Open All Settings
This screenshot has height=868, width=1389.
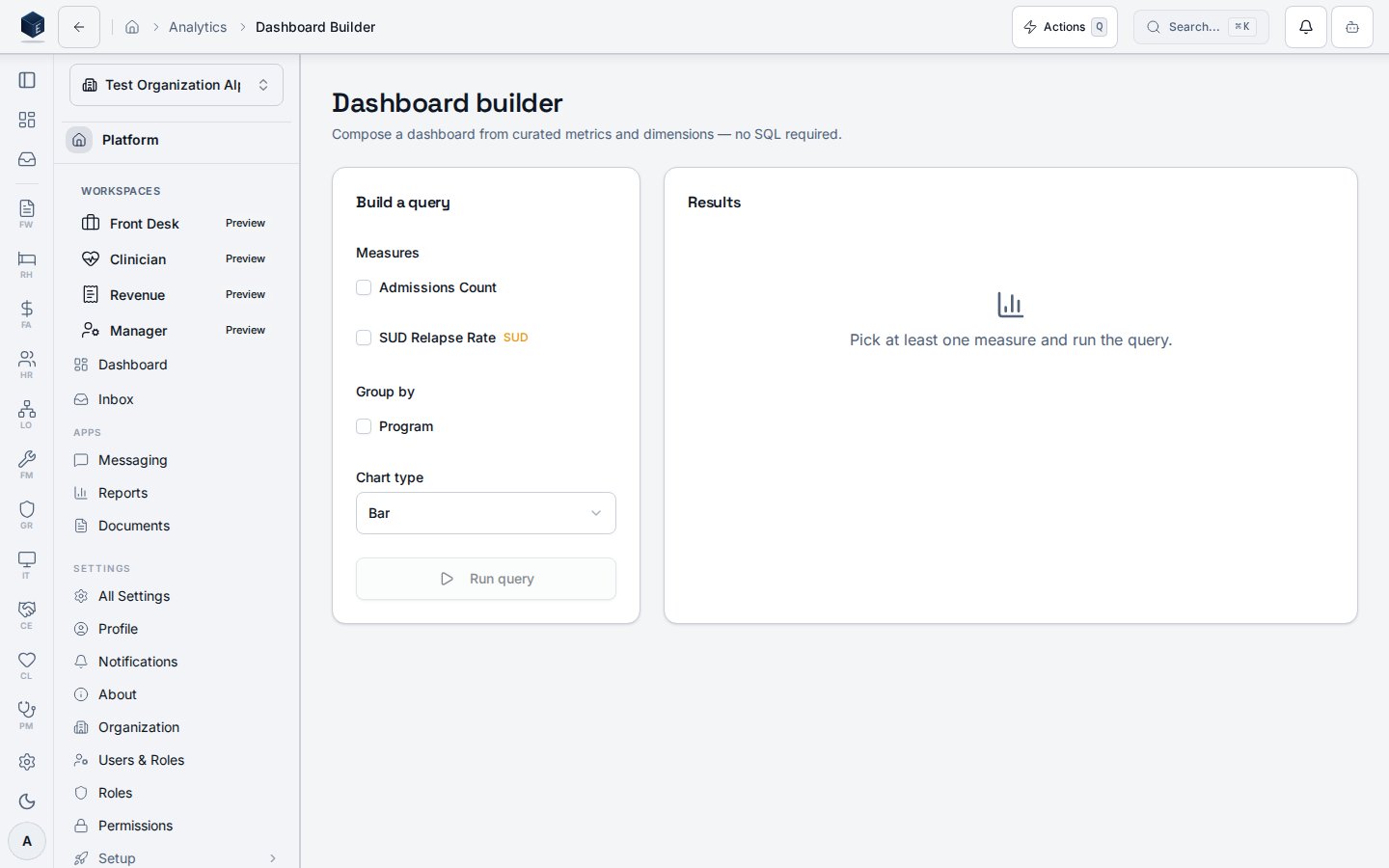coord(176,596)
